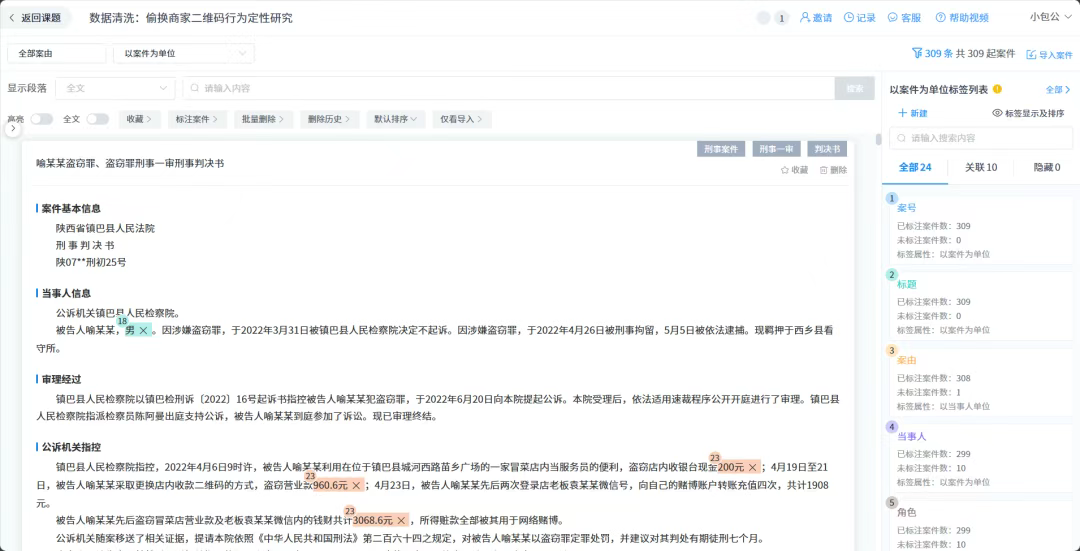Switch to the 关联 10 tab
Image resolution: width=1080 pixels, height=551 pixels.
pos(980,167)
